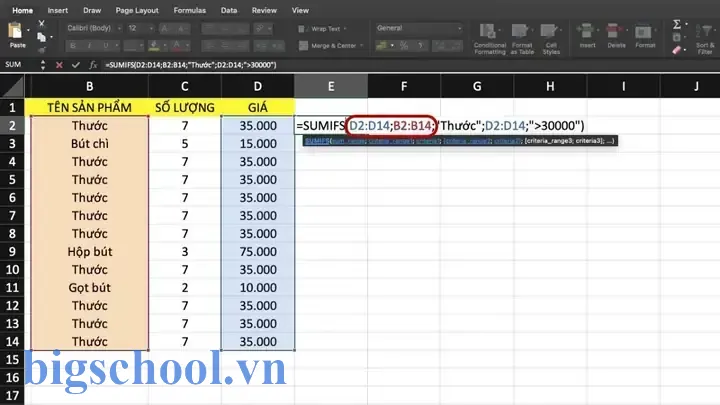Click cell with value 75.000
The width and height of the screenshot is (720, 405).
coord(258,252)
